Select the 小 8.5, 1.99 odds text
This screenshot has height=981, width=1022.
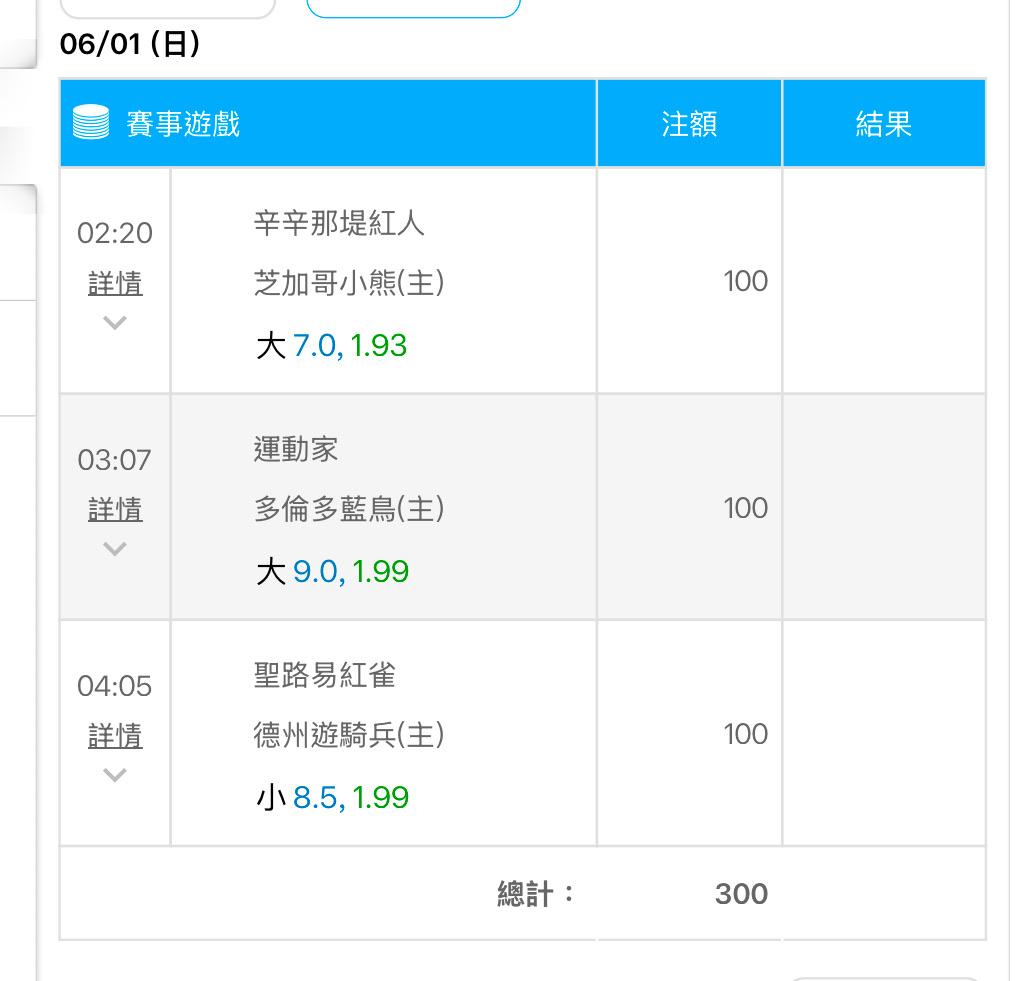tap(332, 797)
